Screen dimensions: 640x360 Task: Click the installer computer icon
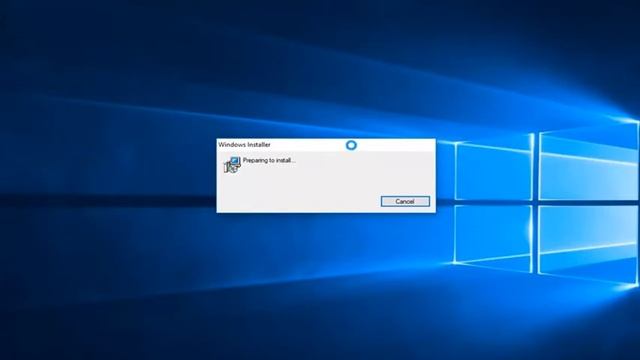tap(232, 164)
